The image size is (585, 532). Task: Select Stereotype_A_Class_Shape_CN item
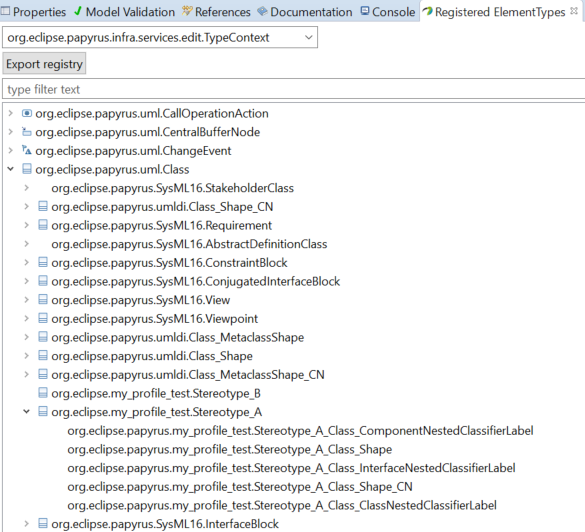click(240, 486)
